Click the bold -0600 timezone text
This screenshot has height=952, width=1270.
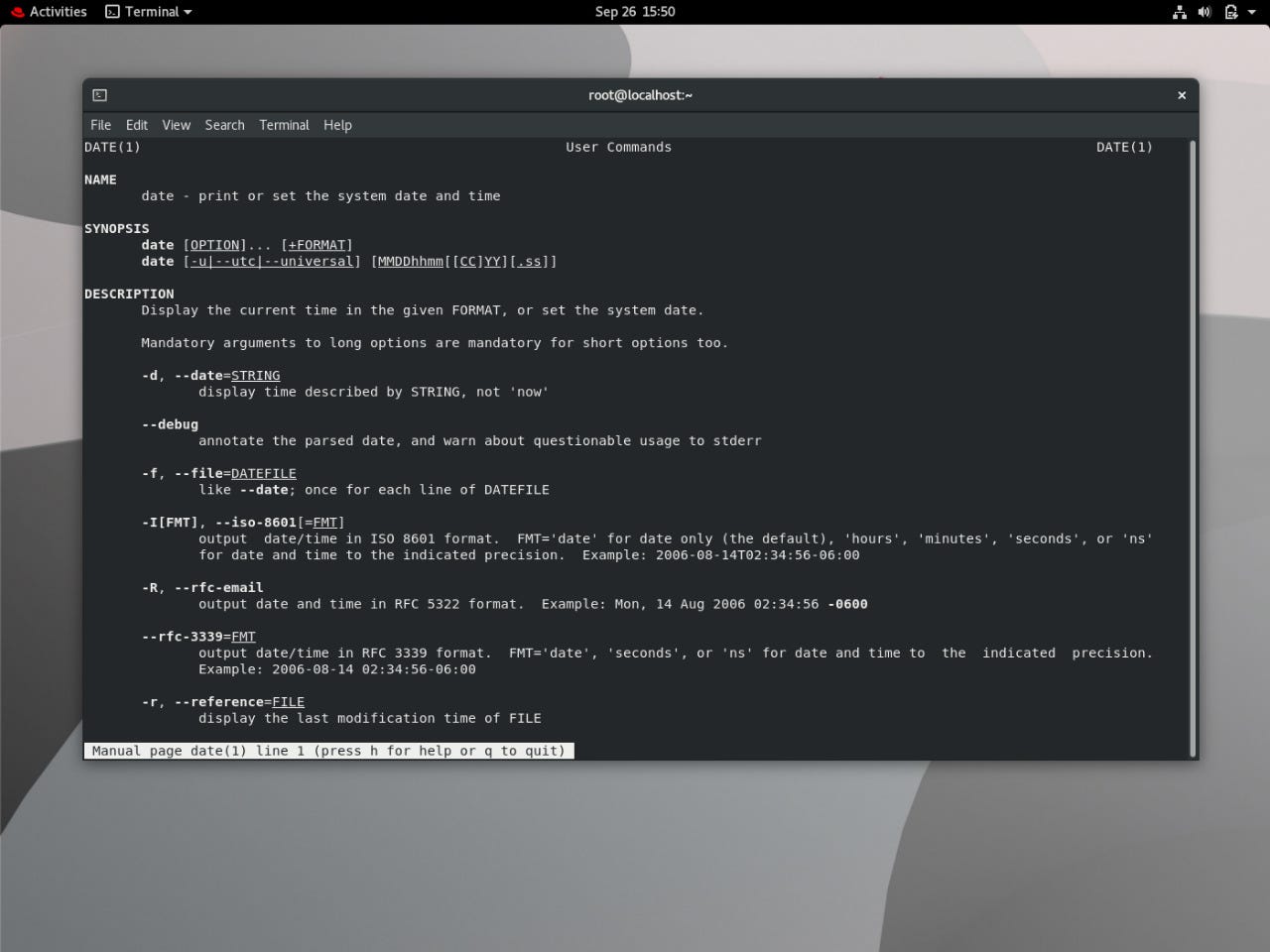[847, 604]
